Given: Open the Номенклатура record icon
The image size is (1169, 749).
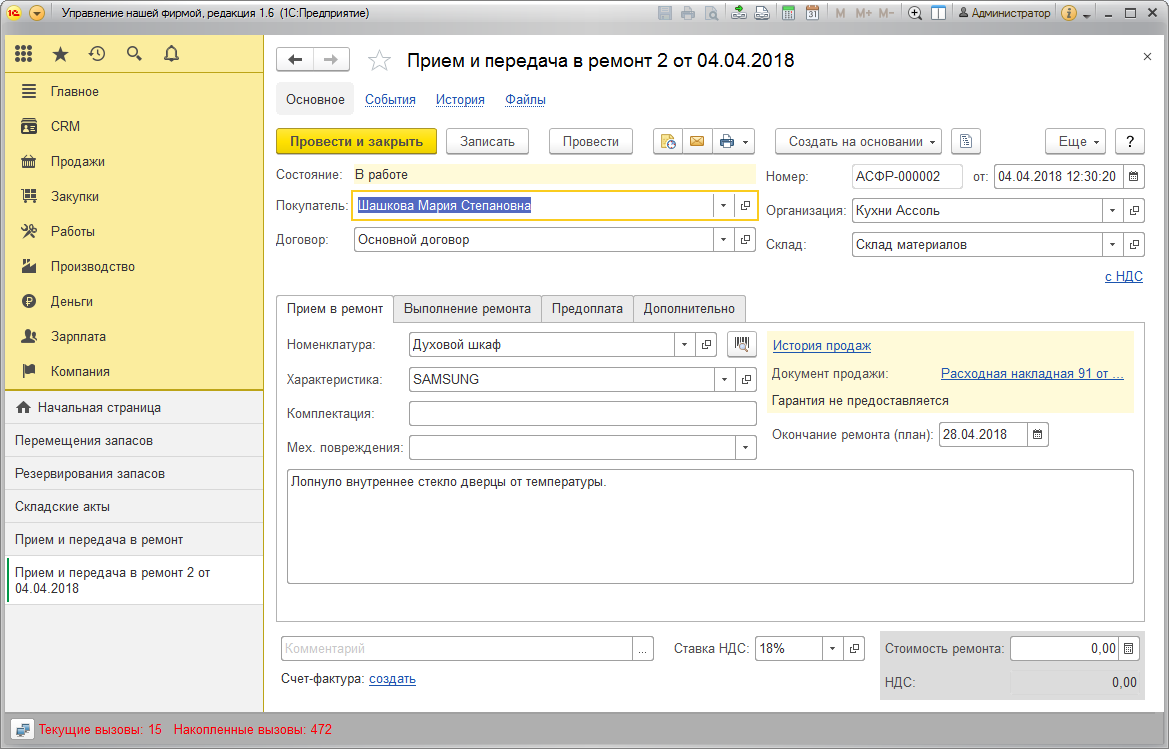Looking at the screenshot, I should point(706,344).
